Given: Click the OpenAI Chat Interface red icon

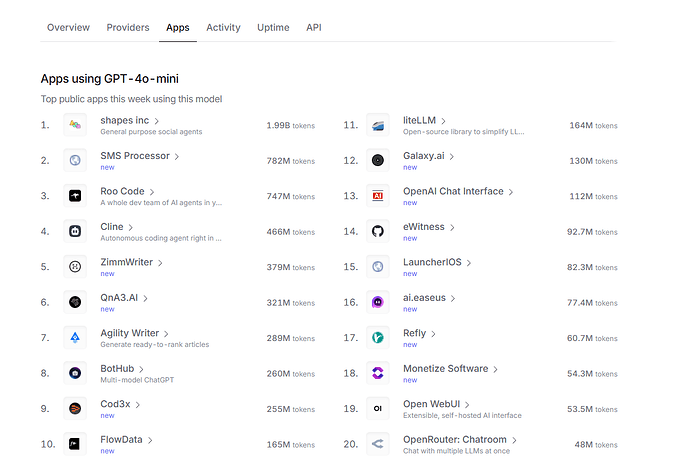Looking at the screenshot, I should (x=378, y=196).
